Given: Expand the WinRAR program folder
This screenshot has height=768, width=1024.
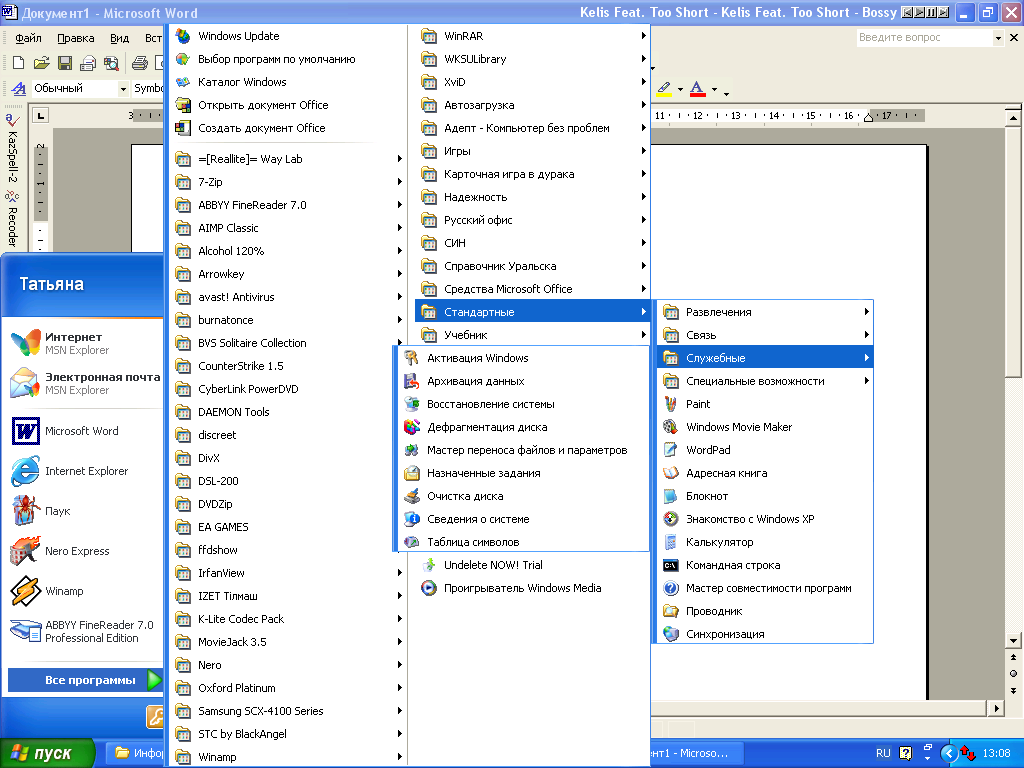Looking at the screenshot, I should click(x=532, y=36).
